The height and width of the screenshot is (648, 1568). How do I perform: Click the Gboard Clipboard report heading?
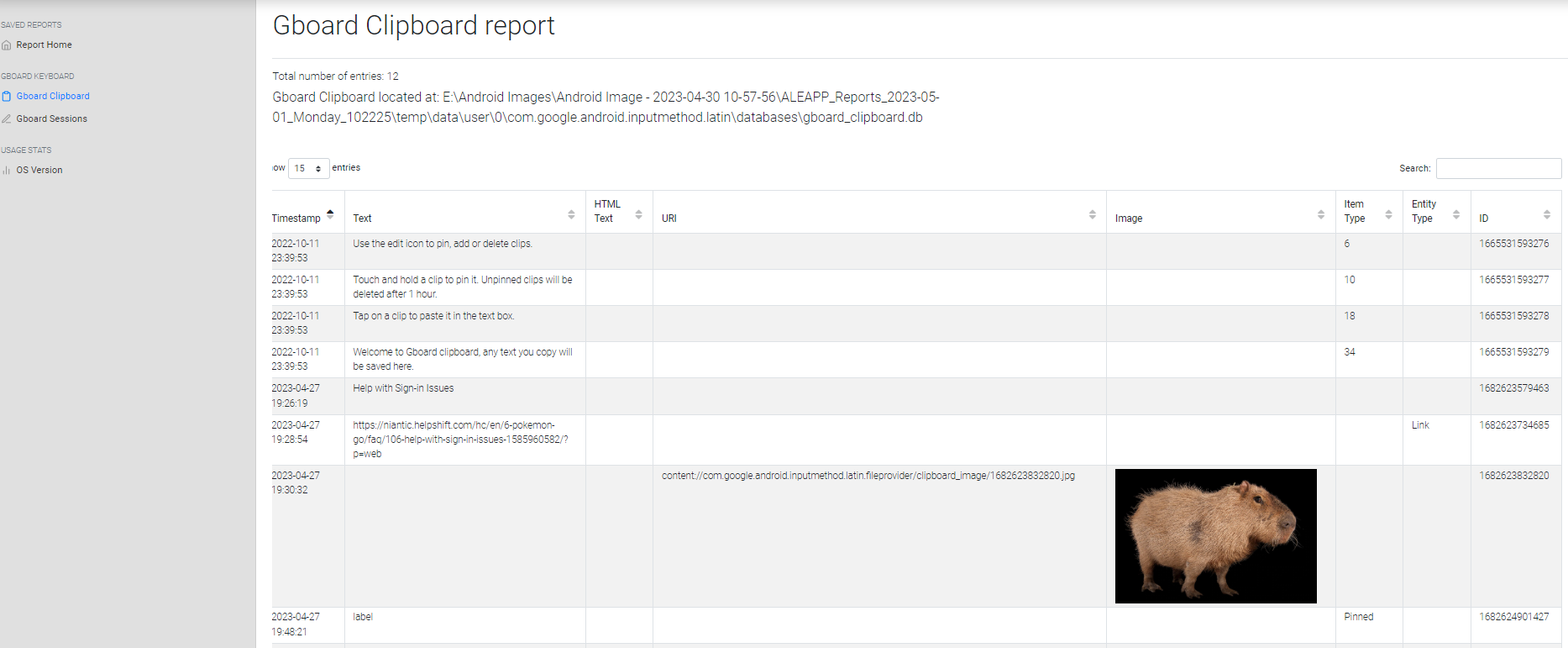pos(413,26)
